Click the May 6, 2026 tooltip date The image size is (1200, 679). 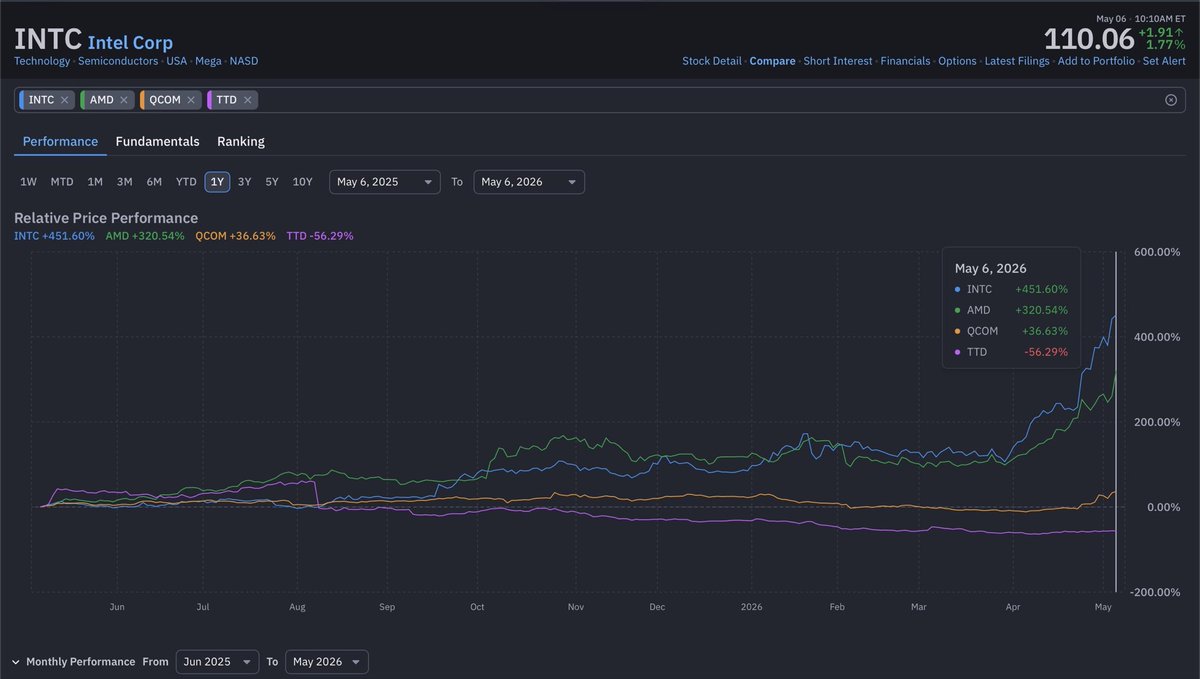(x=991, y=268)
